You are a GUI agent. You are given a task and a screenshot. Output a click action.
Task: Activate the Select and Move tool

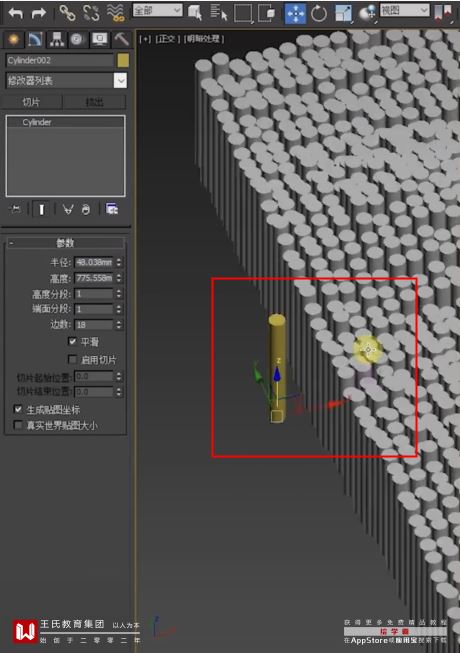point(295,14)
